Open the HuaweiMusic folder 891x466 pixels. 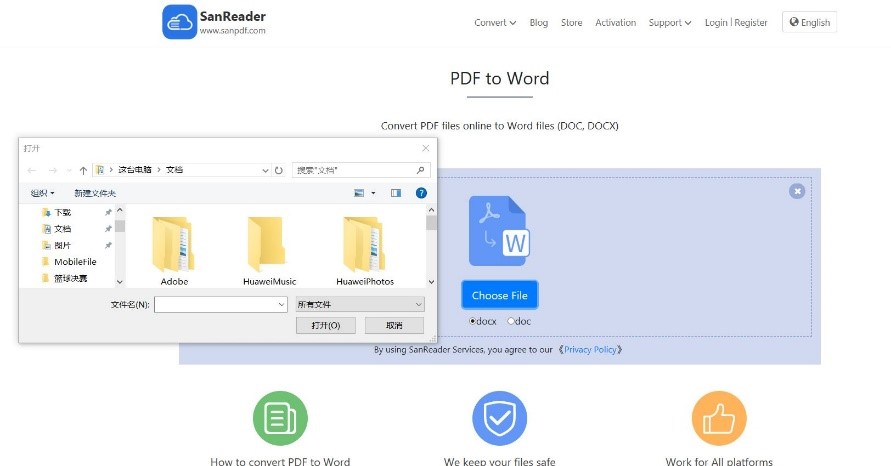tap(269, 251)
